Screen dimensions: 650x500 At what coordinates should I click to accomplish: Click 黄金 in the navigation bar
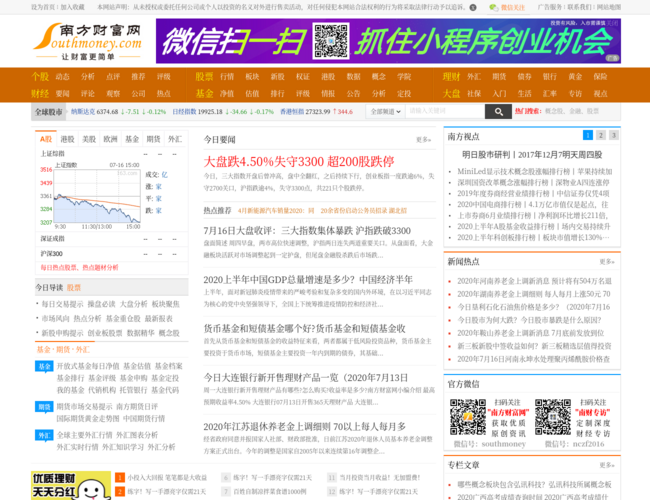point(575,77)
